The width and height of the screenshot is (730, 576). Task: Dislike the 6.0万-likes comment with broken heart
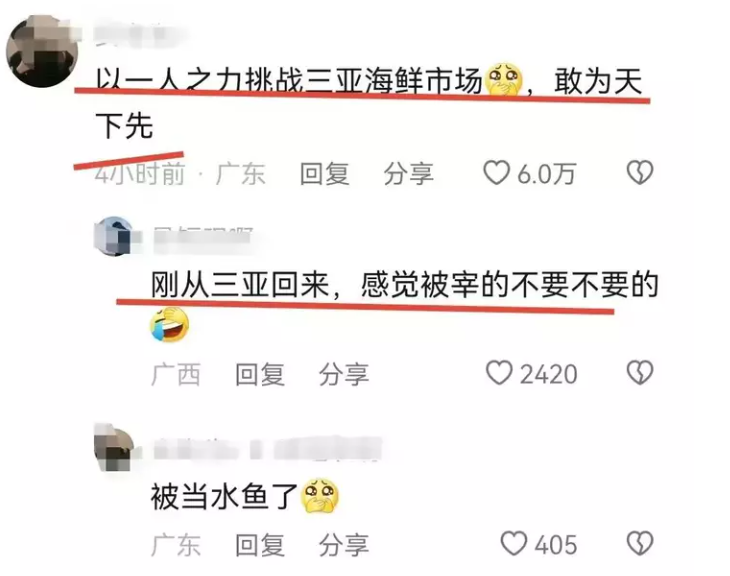(x=640, y=172)
